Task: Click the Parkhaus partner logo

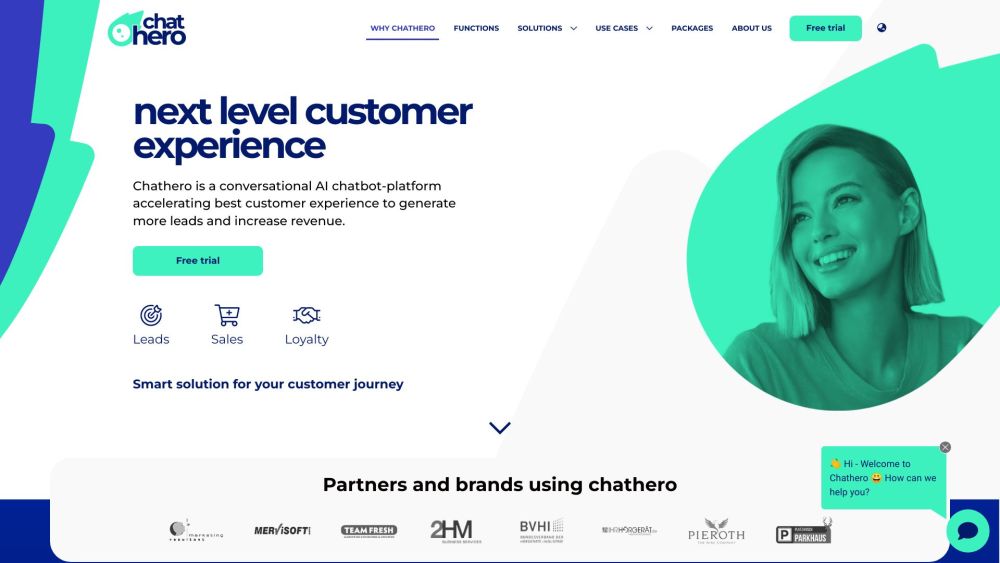Action: [804, 532]
